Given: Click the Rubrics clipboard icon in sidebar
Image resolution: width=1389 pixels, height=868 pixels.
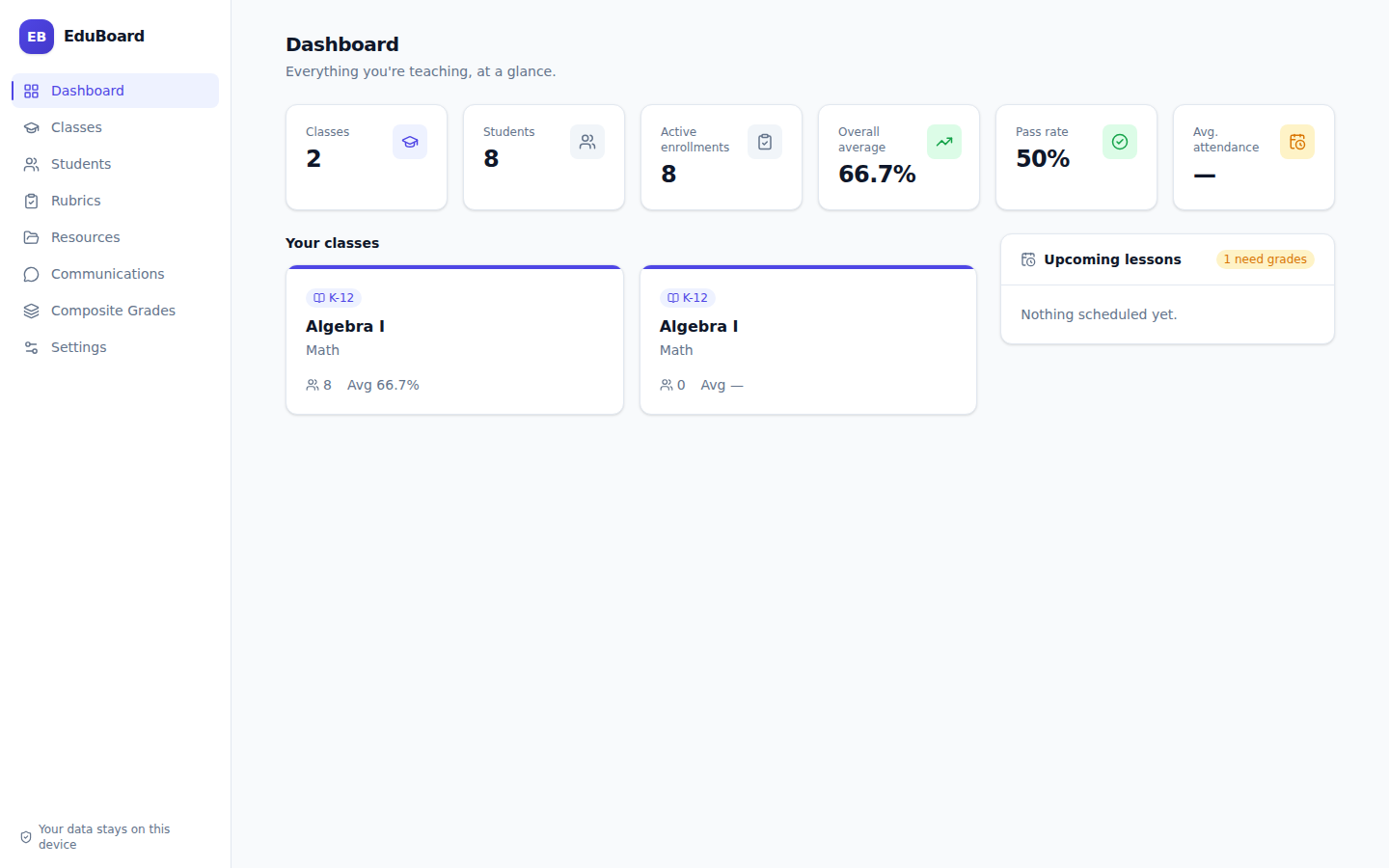Looking at the screenshot, I should click(x=32, y=201).
